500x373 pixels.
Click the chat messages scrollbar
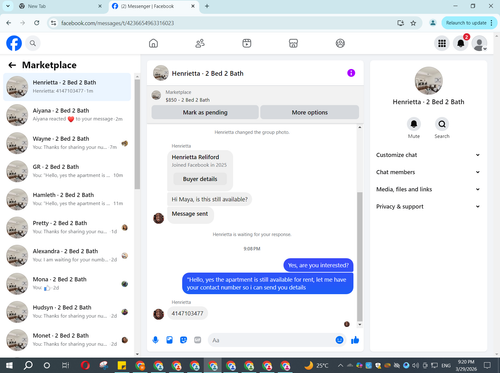pyautogui.click(x=360, y=257)
